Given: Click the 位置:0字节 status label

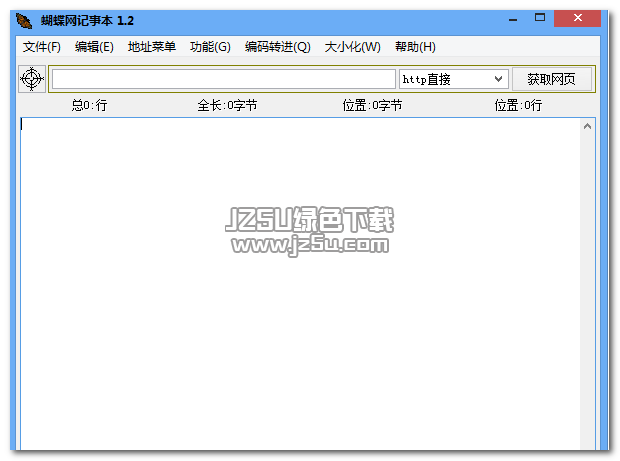Looking at the screenshot, I should pos(372,105).
